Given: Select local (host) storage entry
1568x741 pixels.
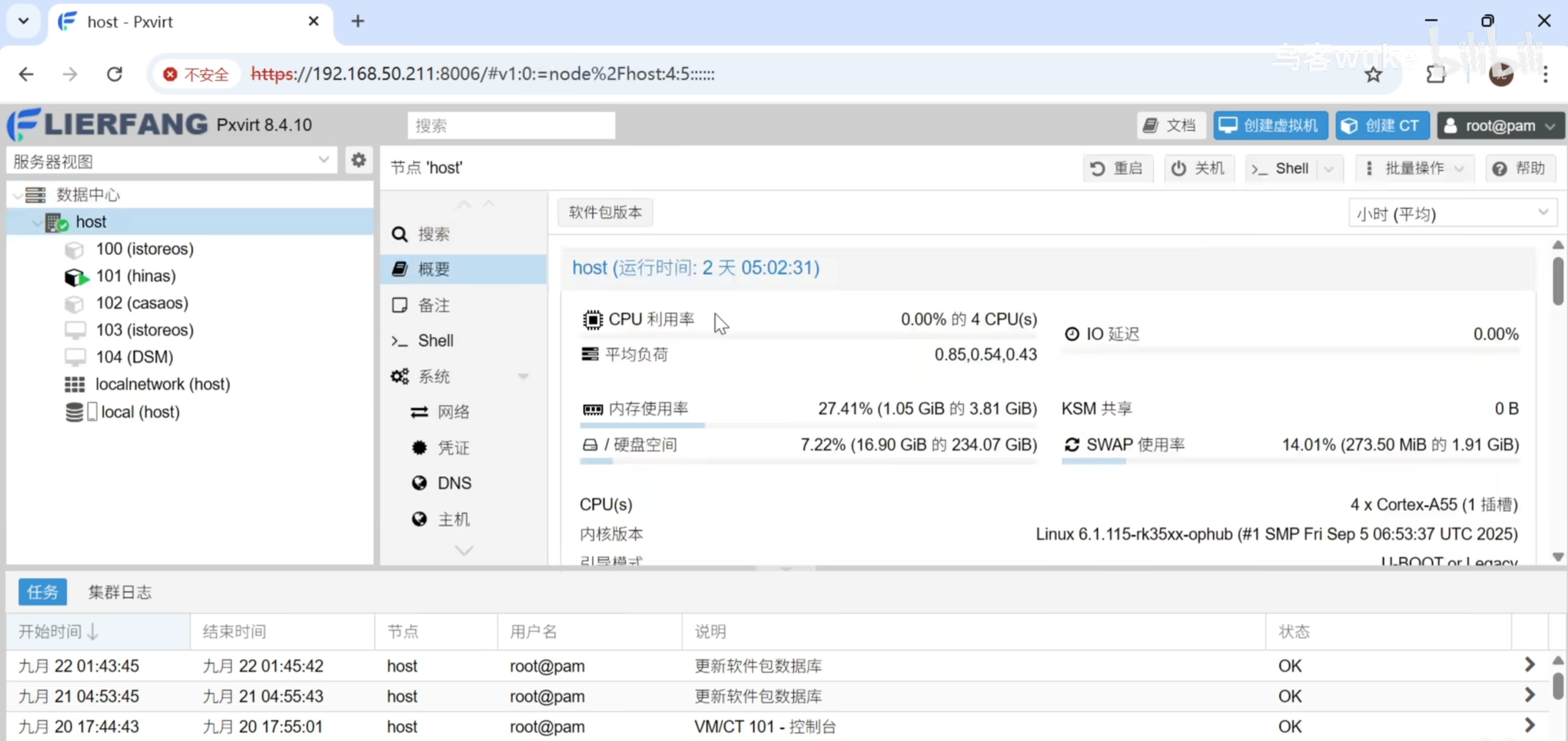Looking at the screenshot, I should coord(139,412).
